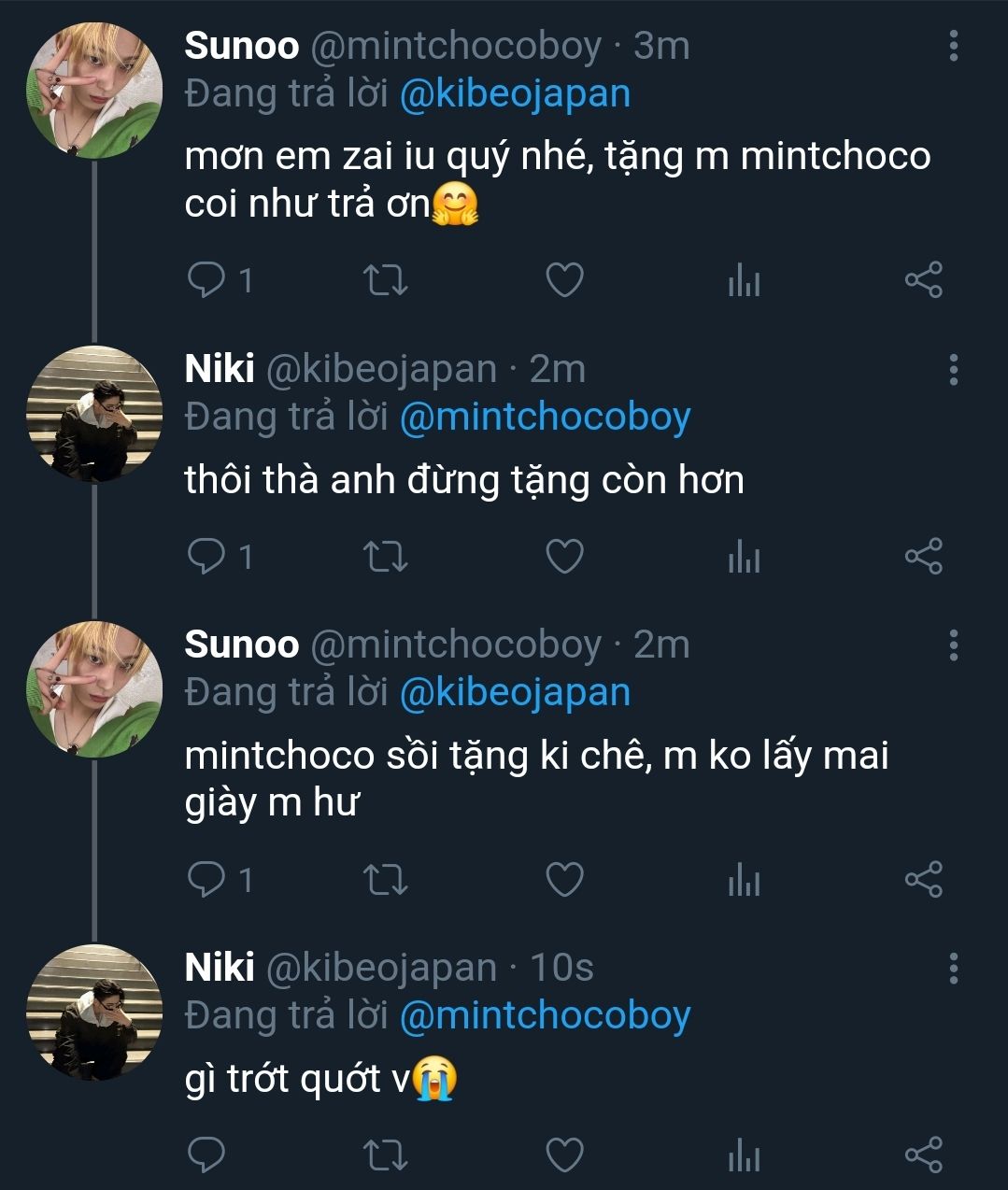Open more options for Sunoo's 3m tweet
This screenshot has width=1008, height=1190.
pyautogui.click(x=953, y=46)
